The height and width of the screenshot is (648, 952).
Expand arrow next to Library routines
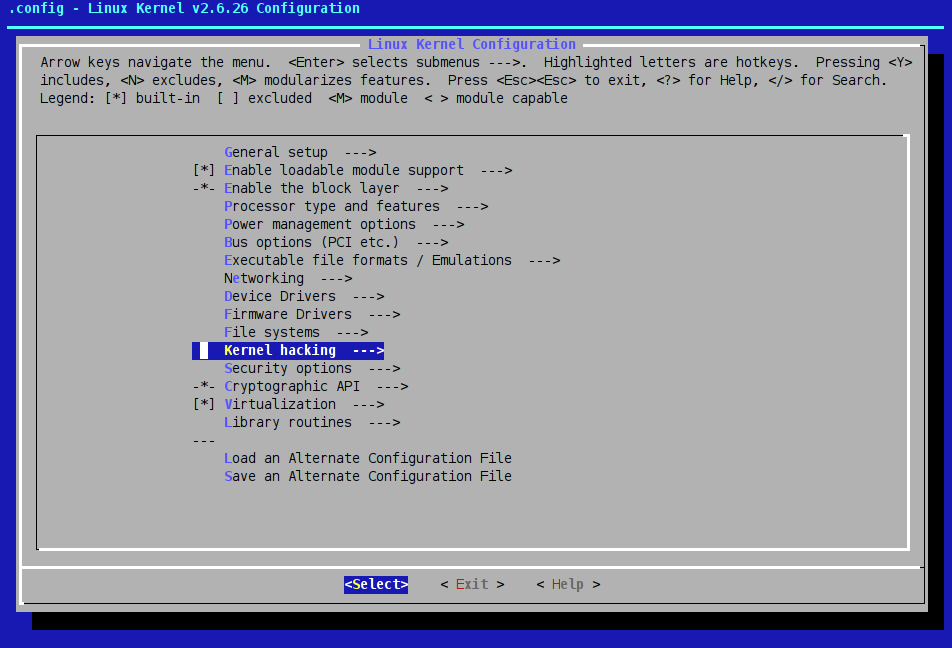384,423
